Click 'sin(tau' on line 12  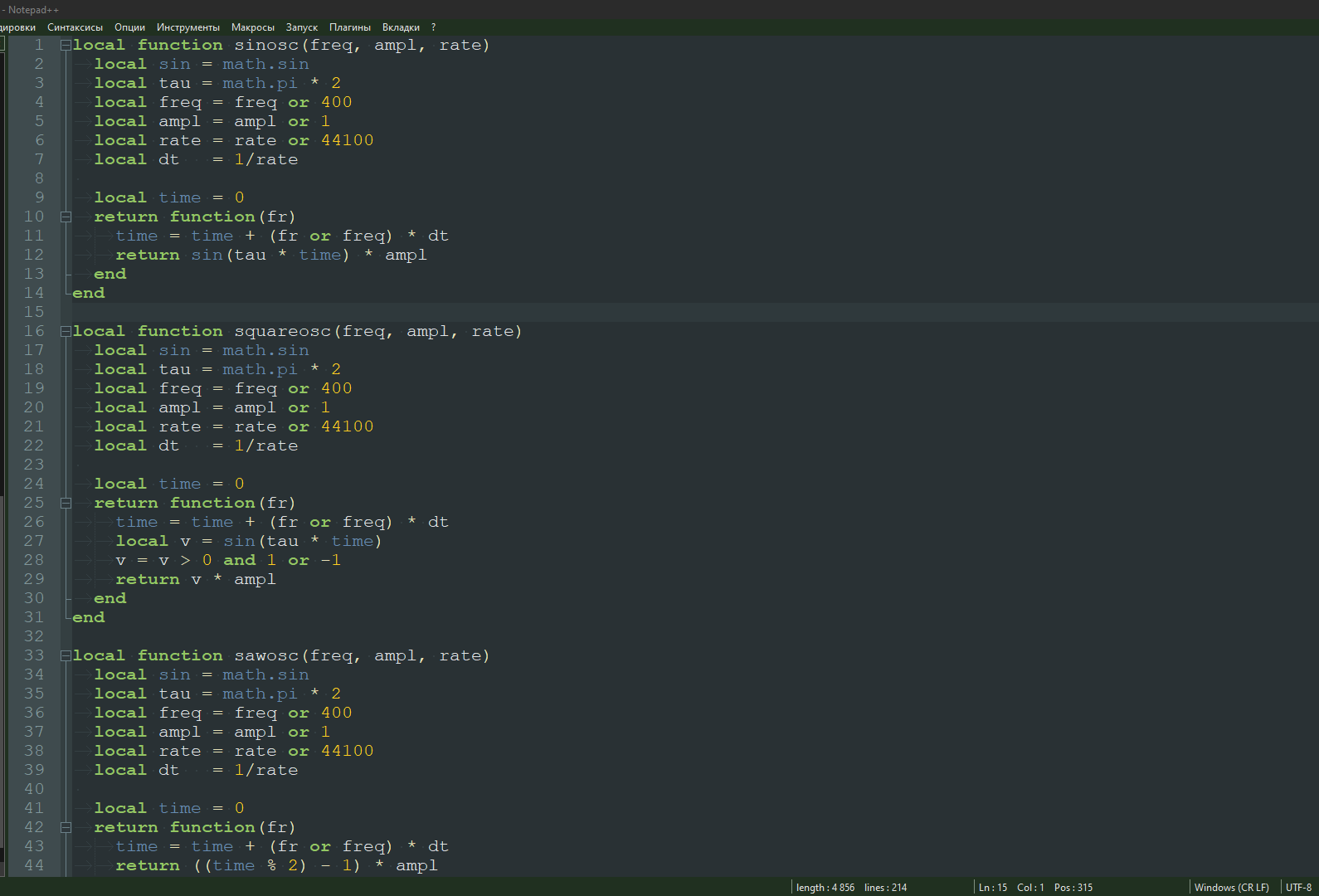click(229, 255)
